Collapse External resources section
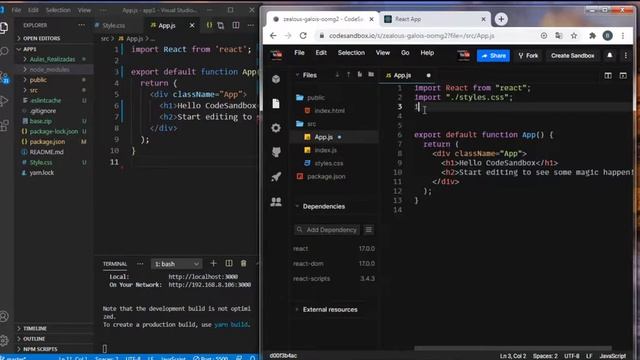 tap(329, 309)
